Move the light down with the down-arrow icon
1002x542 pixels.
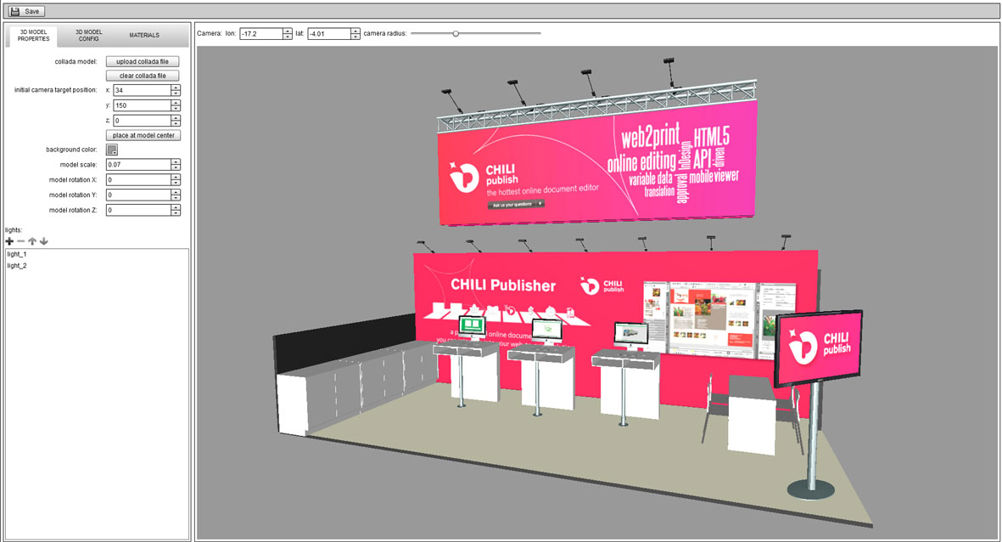[43, 242]
